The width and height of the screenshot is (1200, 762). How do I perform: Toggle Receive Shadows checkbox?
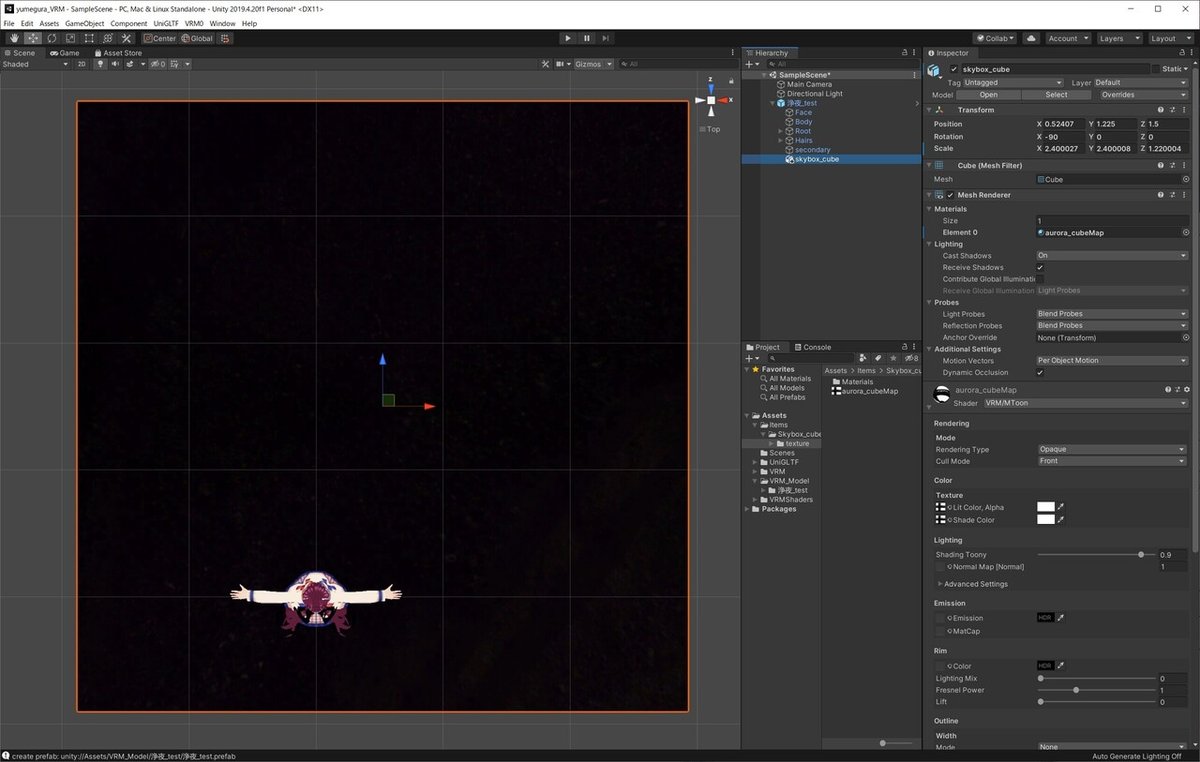click(1040, 267)
